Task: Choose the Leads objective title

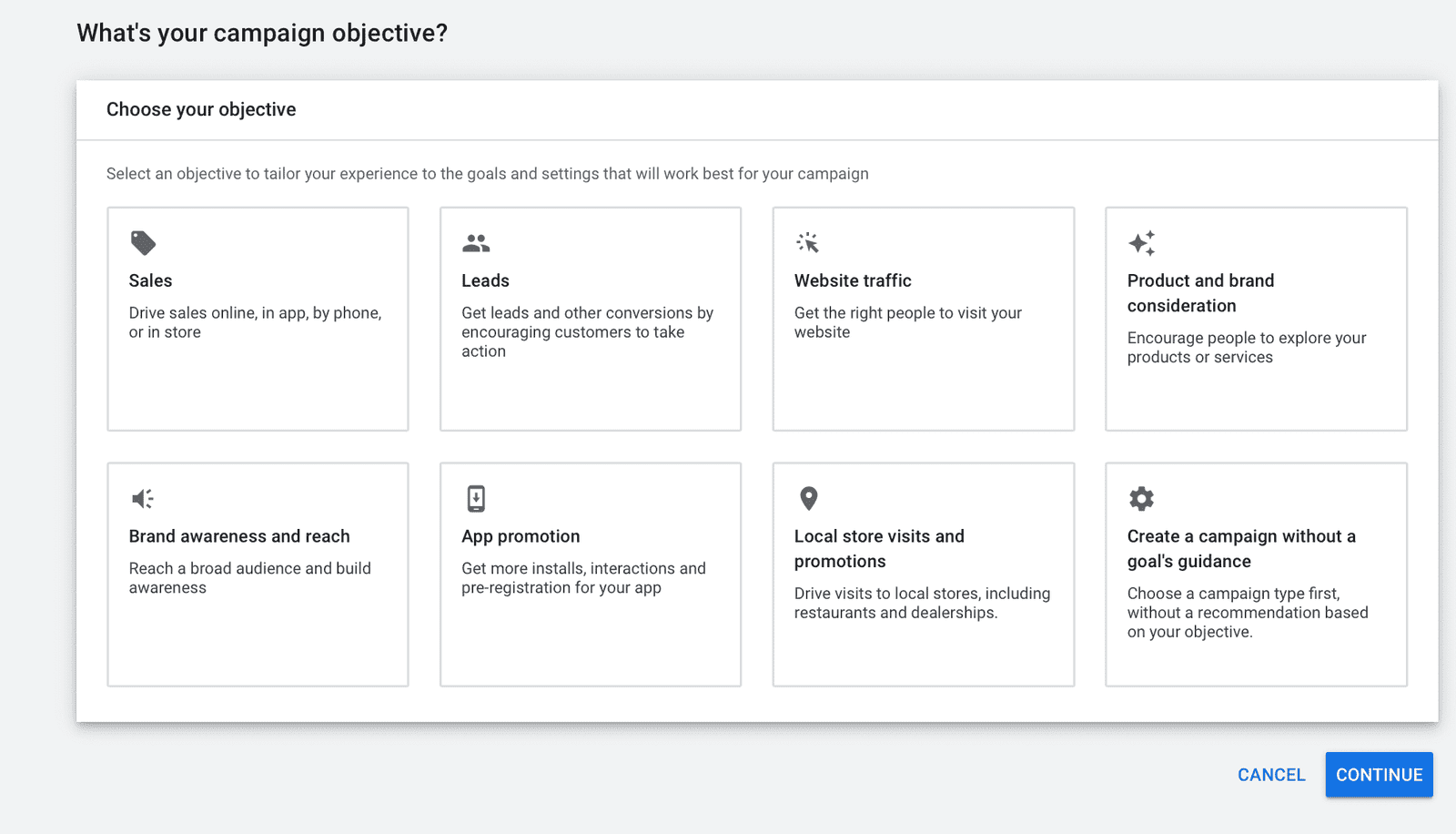Action: [x=485, y=280]
